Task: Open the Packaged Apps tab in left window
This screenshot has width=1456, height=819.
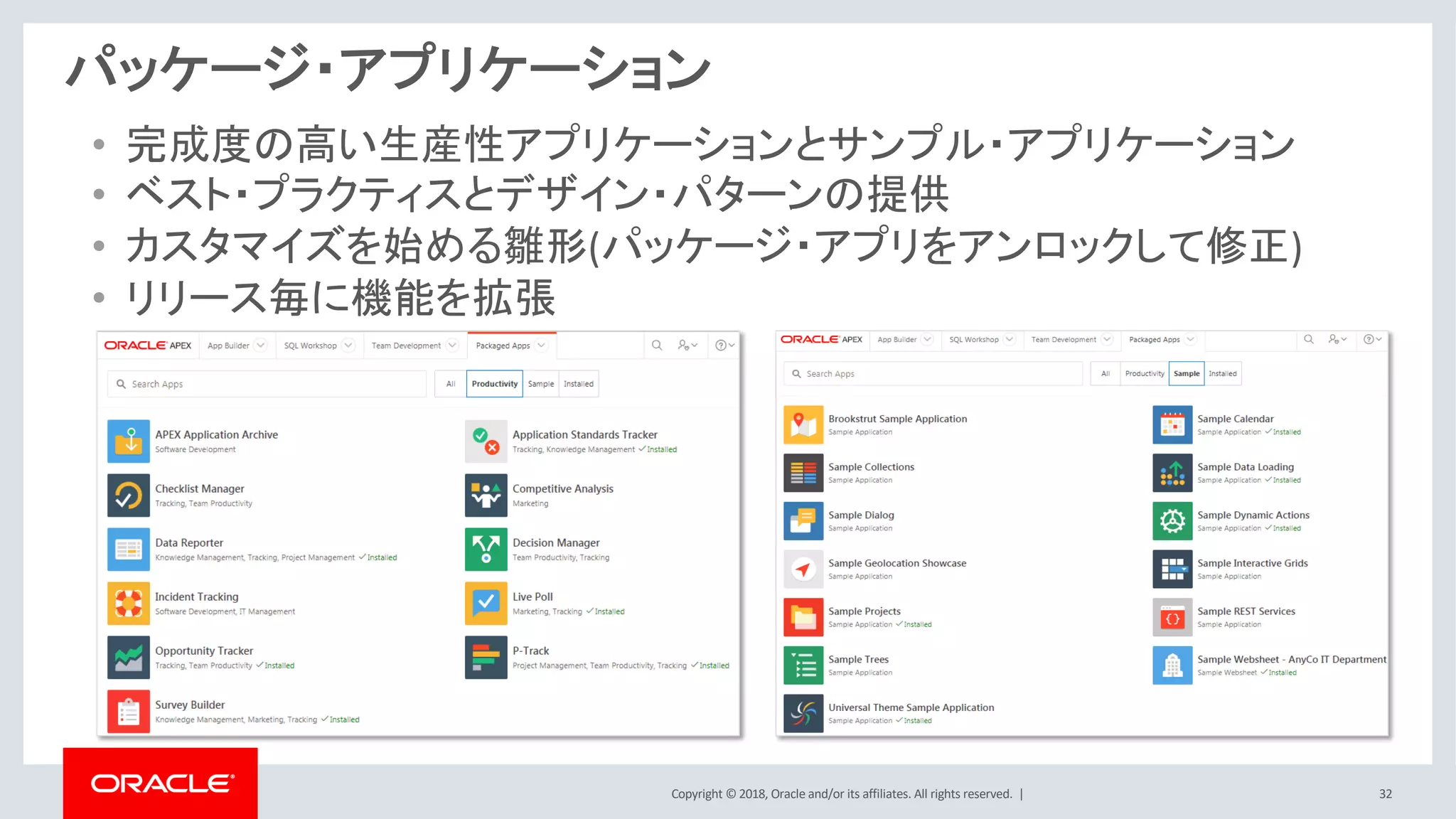Action: tap(503, 346)
